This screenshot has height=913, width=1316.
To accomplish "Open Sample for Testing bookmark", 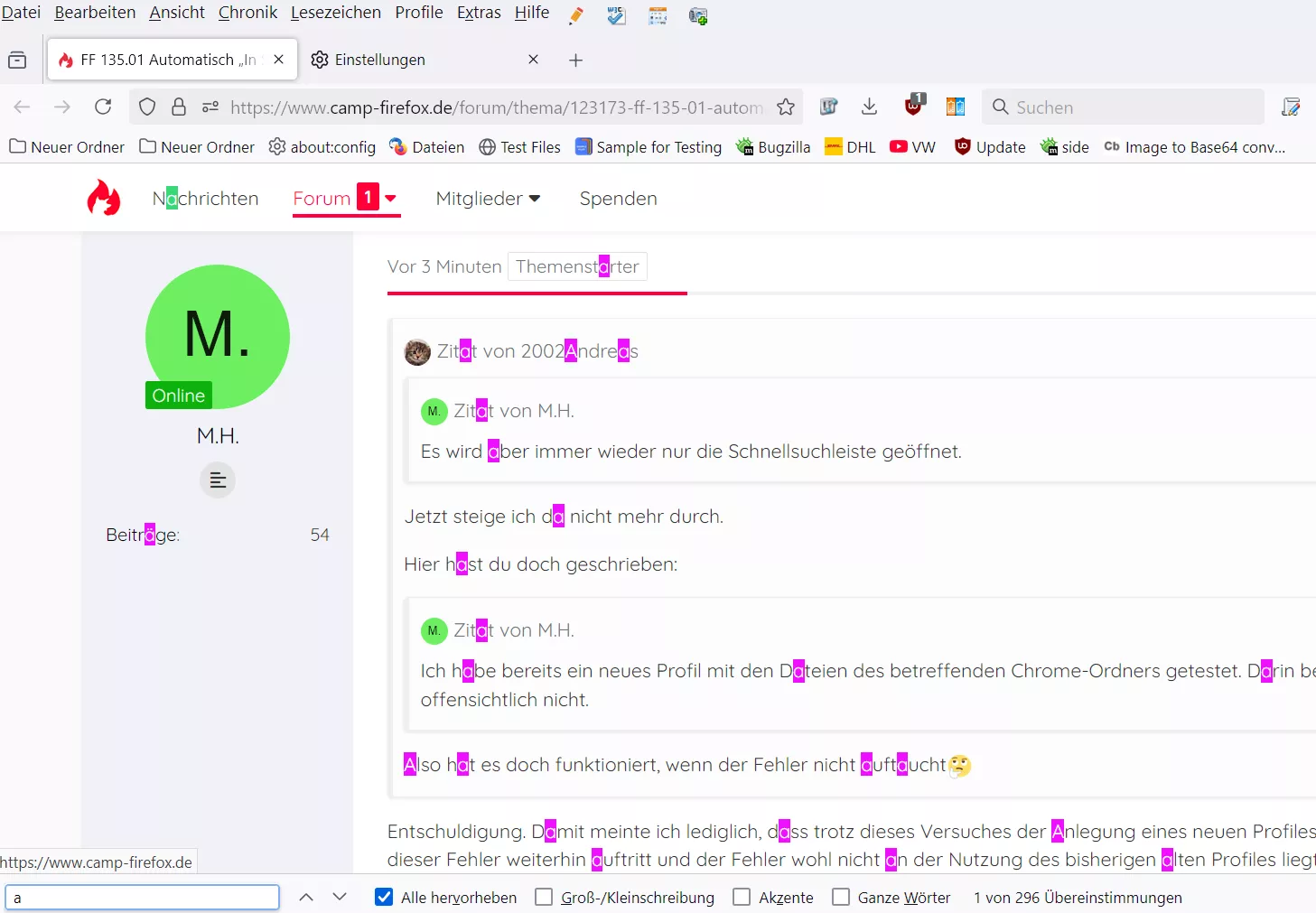I will [649, 147].
